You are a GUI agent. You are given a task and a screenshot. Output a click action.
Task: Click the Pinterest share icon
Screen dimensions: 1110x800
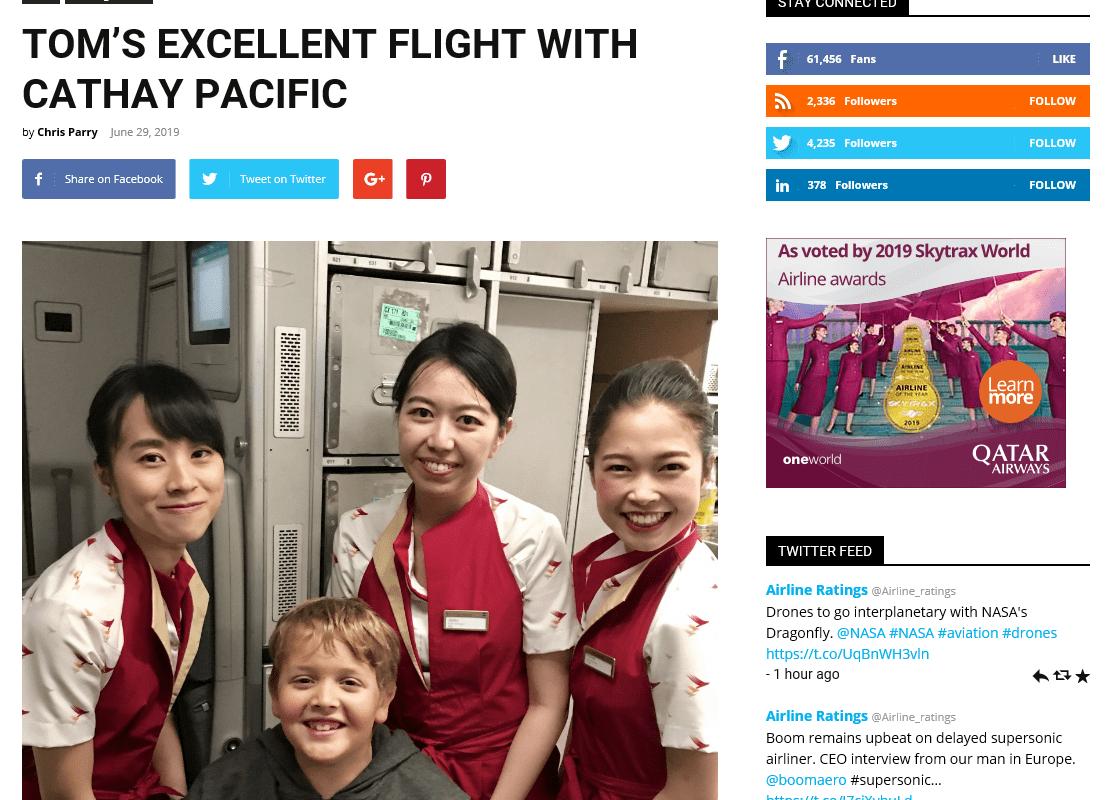[425, 179]
